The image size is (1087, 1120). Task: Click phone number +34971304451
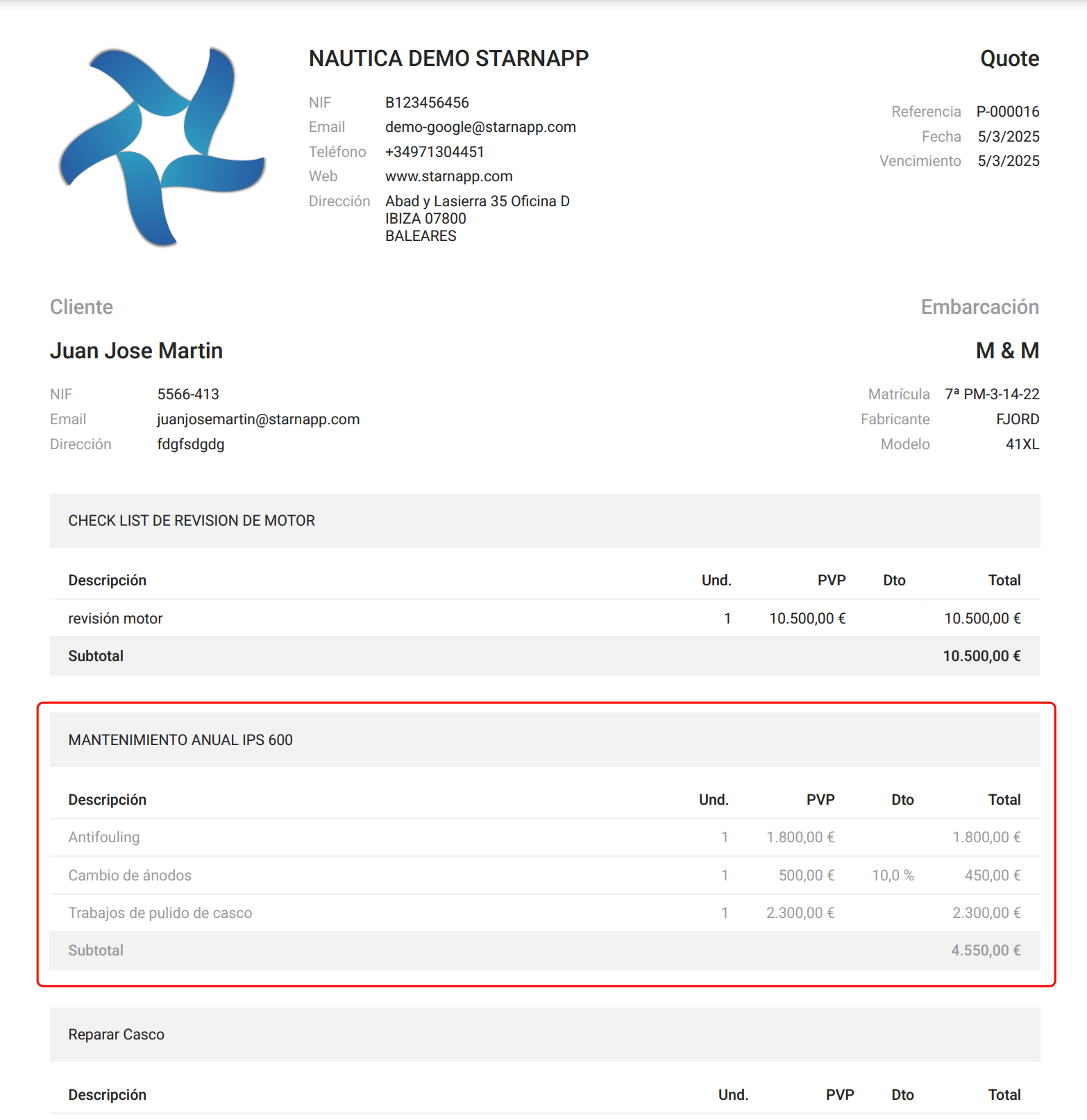pyautogui.click(x=435, y=152)
